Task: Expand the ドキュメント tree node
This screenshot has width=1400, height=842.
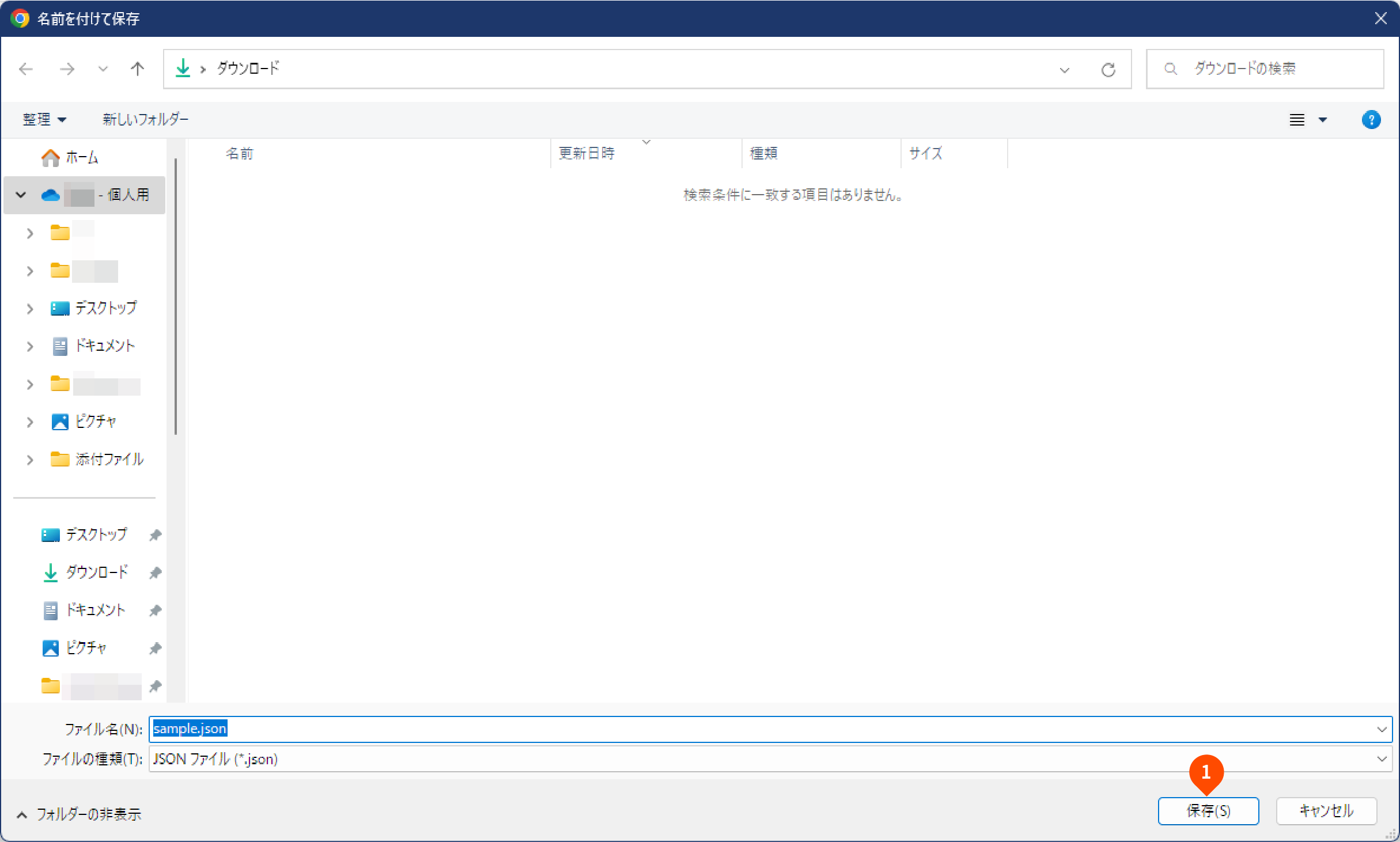Action: pyautogui.click(x=30, y=346)
